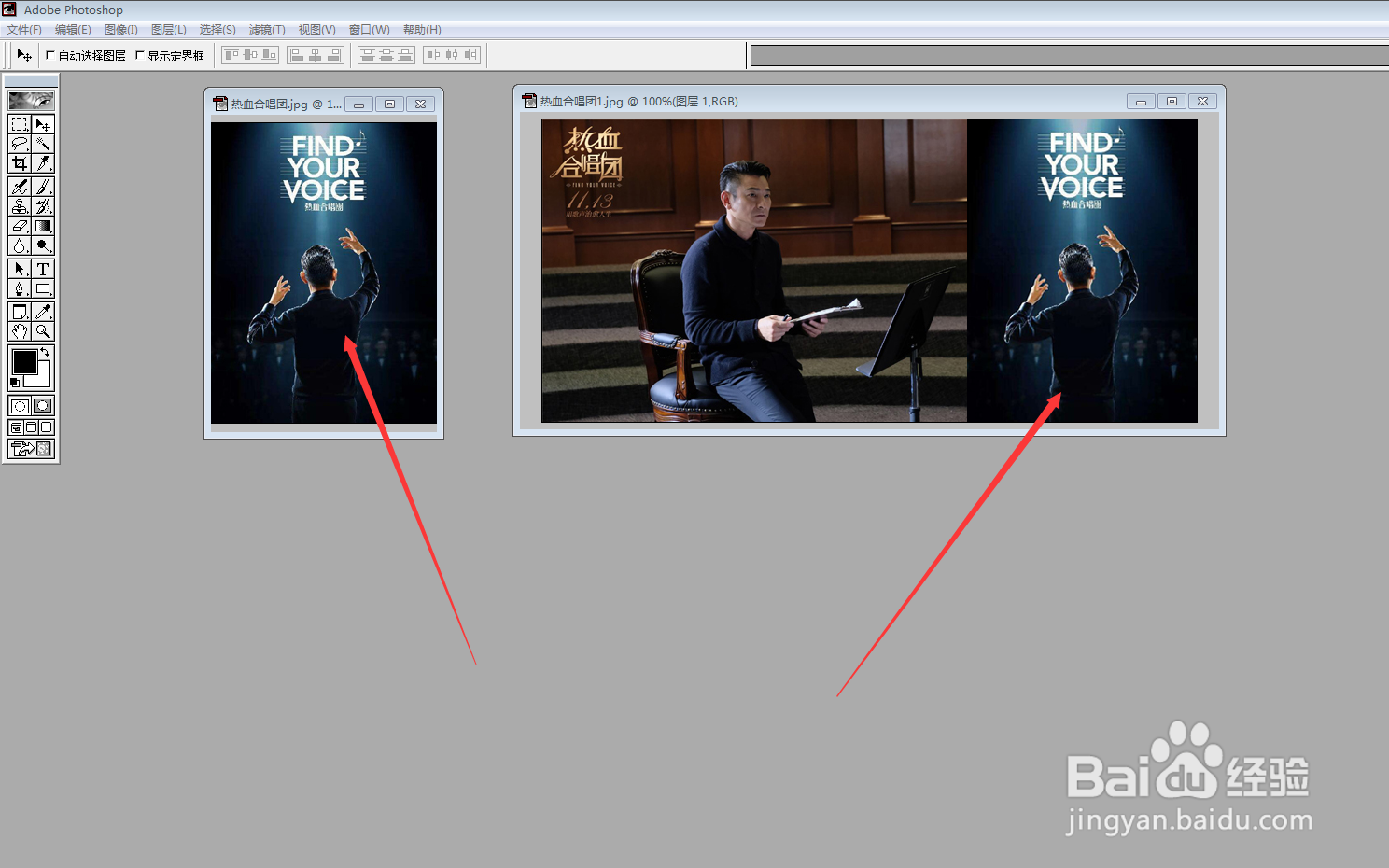Open the 文件(F) menu

24,30
